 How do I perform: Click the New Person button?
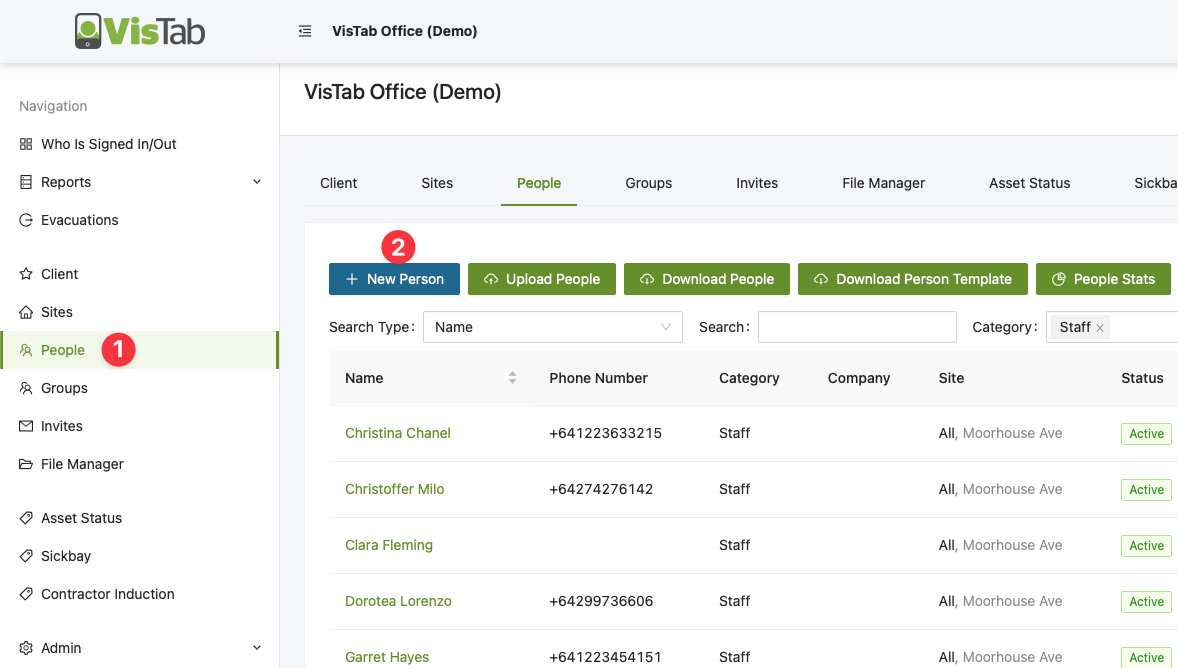click(x=394, y=279)
